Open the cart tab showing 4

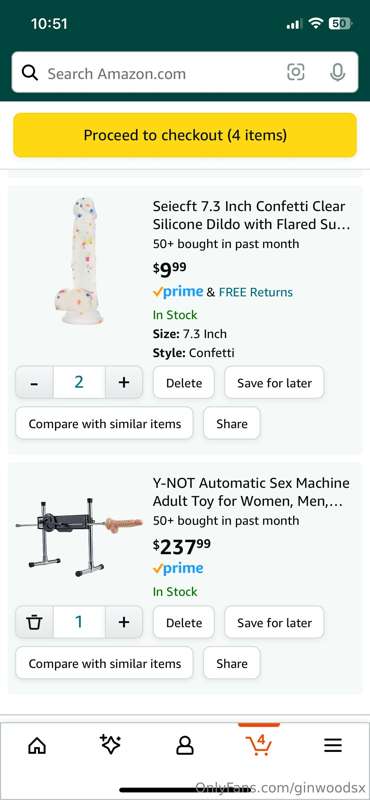(259, 745)
